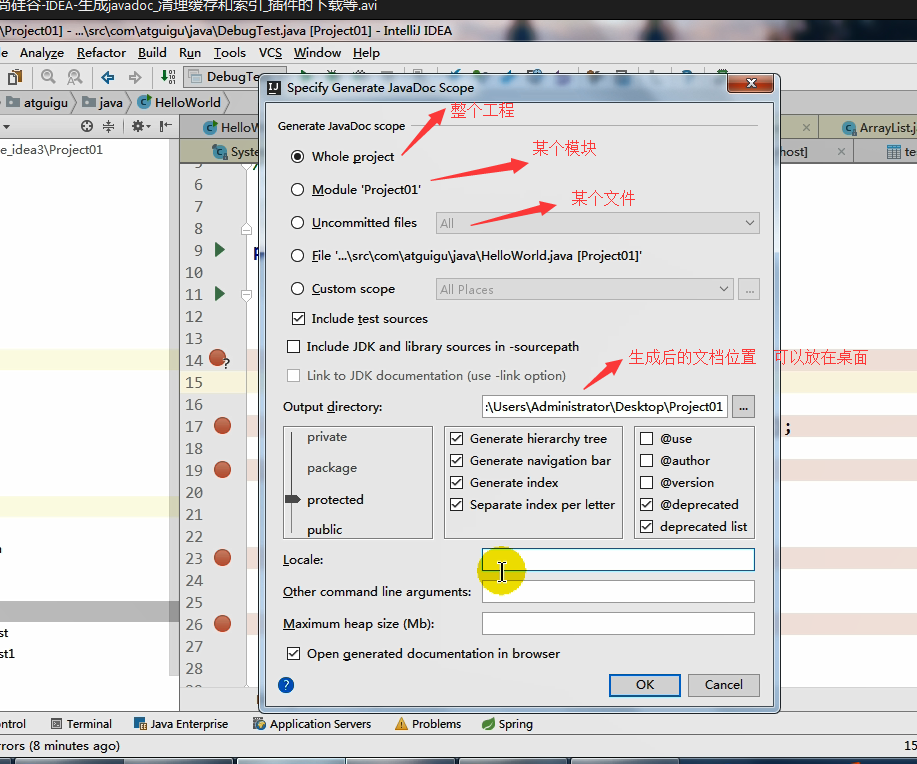
Task: Select the Uncommitted files radio button
Action: pyautogui.click(x=298, y=223)
